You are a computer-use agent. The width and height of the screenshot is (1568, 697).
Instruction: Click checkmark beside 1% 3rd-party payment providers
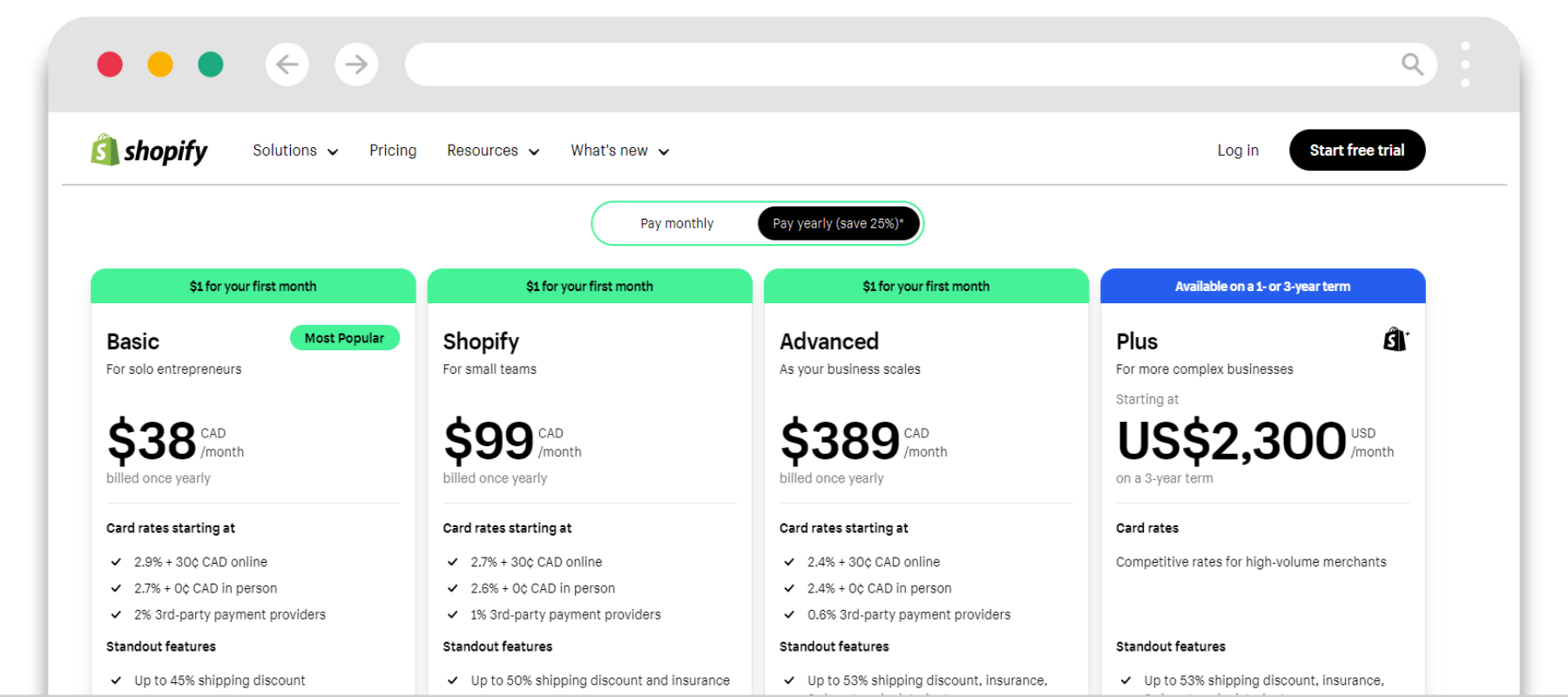(452, 614)
